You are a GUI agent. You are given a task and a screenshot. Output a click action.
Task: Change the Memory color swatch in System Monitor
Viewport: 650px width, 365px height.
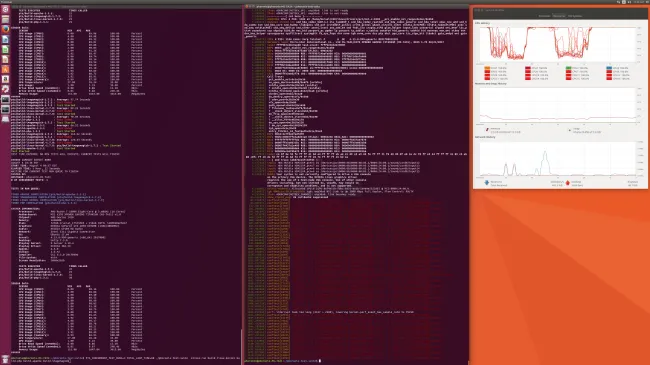click(x=487, y=129)
